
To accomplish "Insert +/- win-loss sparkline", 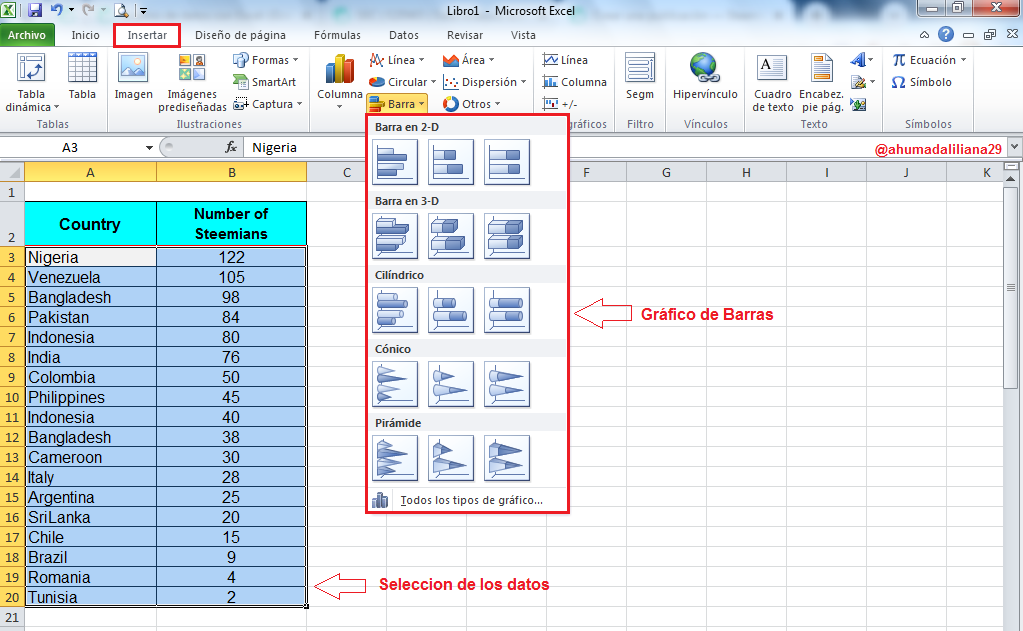I will coord(560,104).
